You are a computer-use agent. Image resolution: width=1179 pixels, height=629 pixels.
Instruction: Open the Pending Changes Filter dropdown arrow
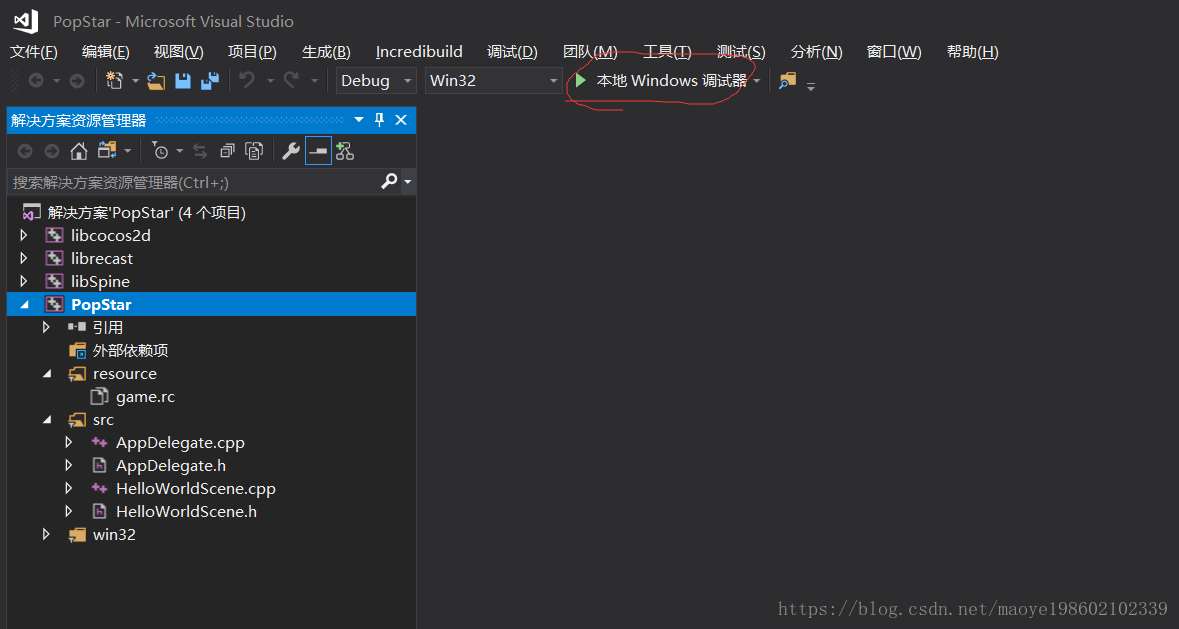pyautogui.click(x=180, y=152)
